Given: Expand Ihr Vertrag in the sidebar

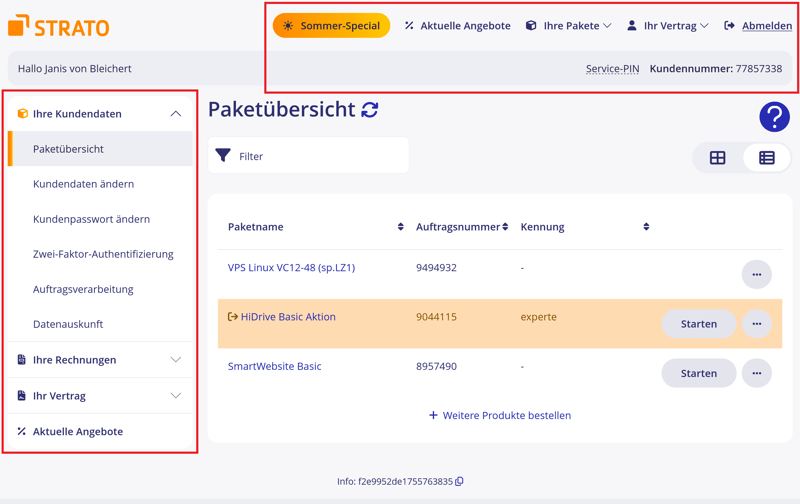Looking at the screenshot, I should click(175, 396).
